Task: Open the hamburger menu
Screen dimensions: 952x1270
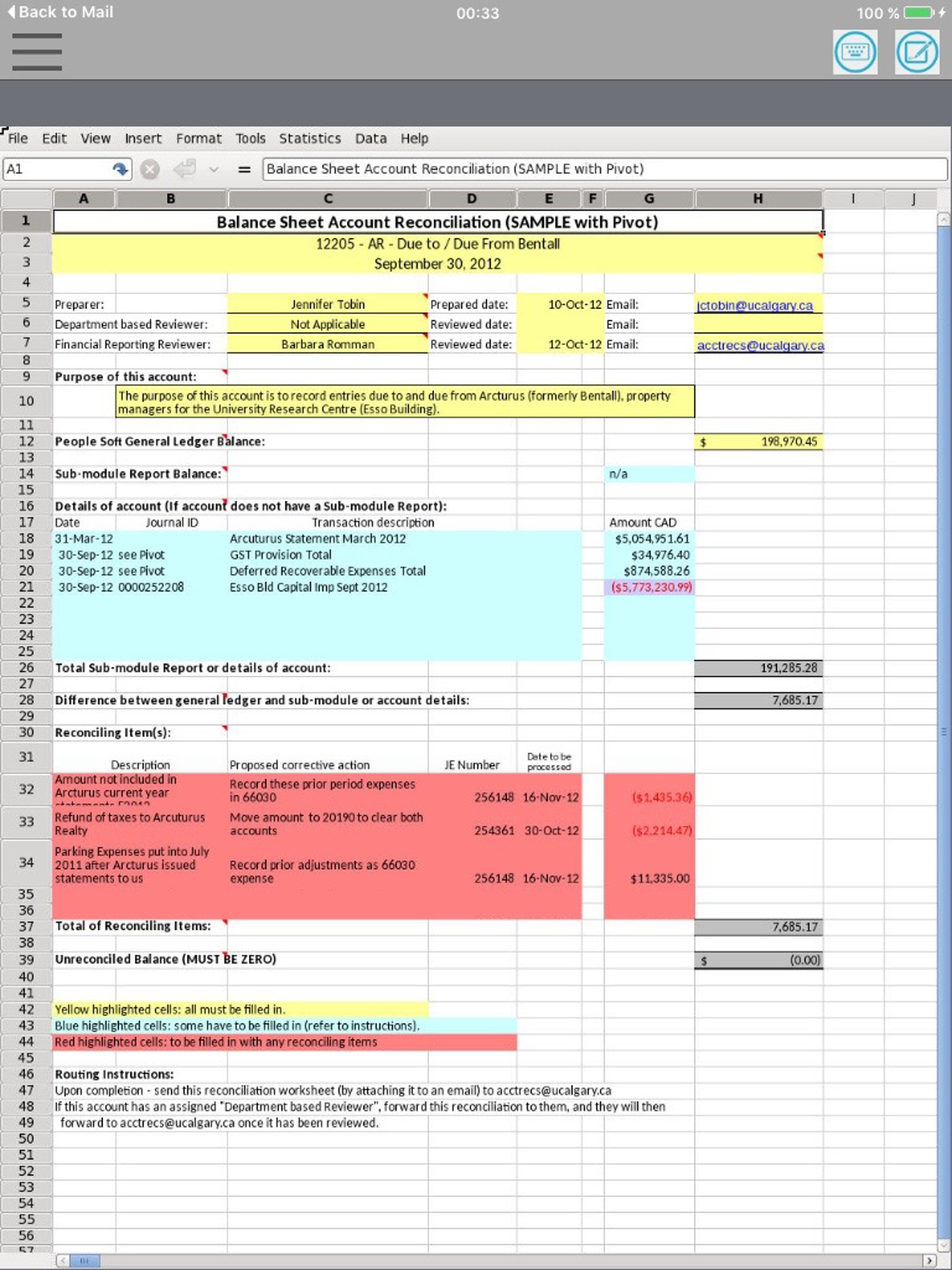Action: [37, 52]
